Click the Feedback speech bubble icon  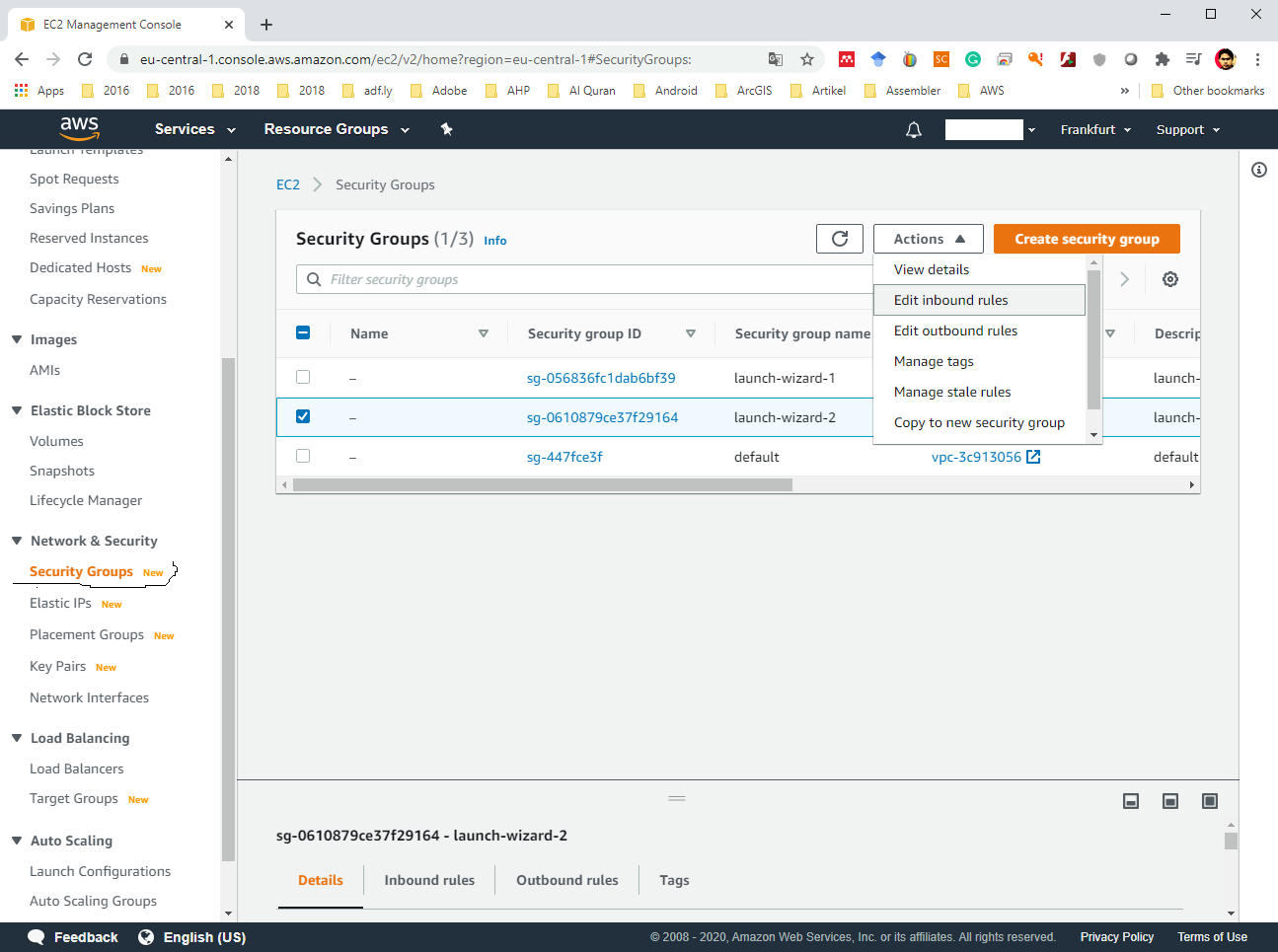pyautogui.click(x=37, y=937)
